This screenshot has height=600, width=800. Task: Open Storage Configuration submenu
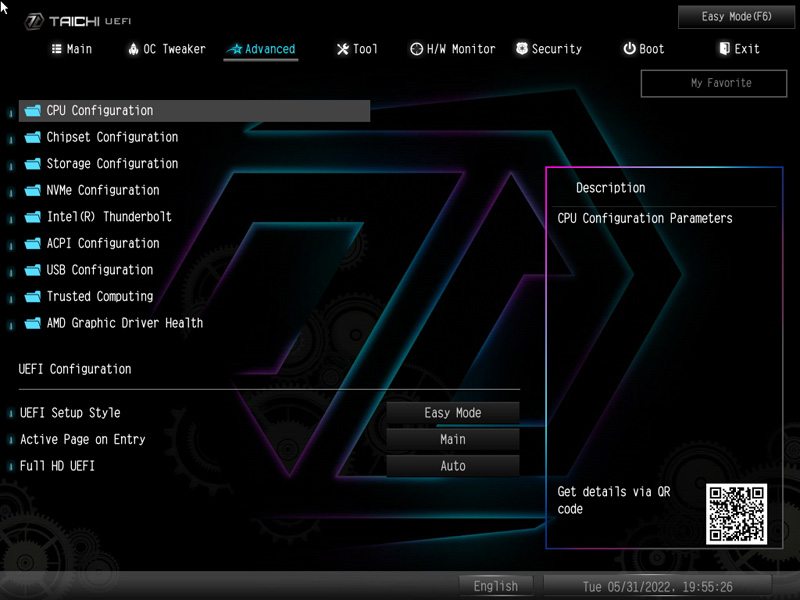tap(112, 164)
